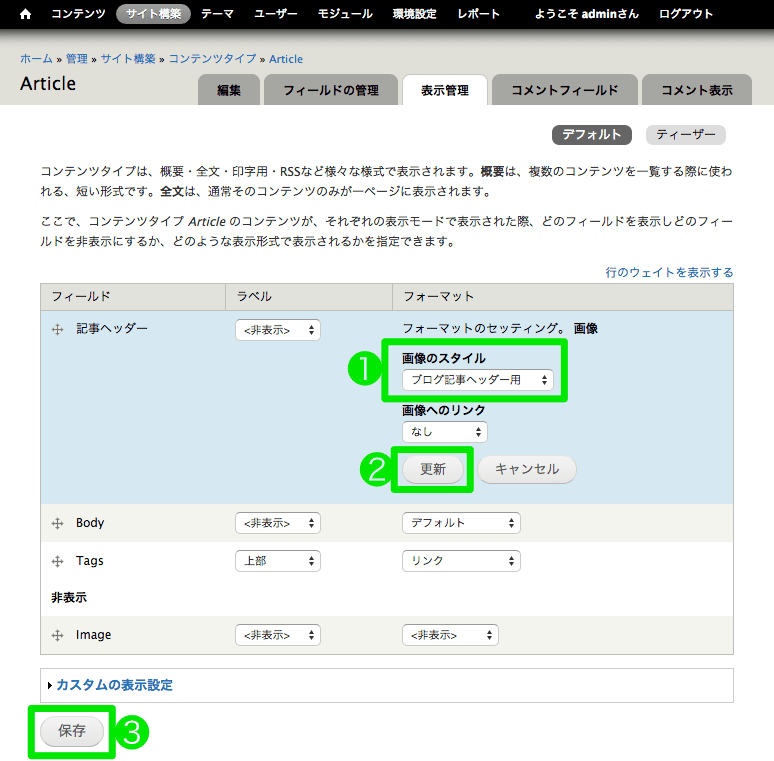This screenshot has height=761, width=774.
Task: Open format dropdown for Body
Action: pyautogui.click(x=461, y=523)
